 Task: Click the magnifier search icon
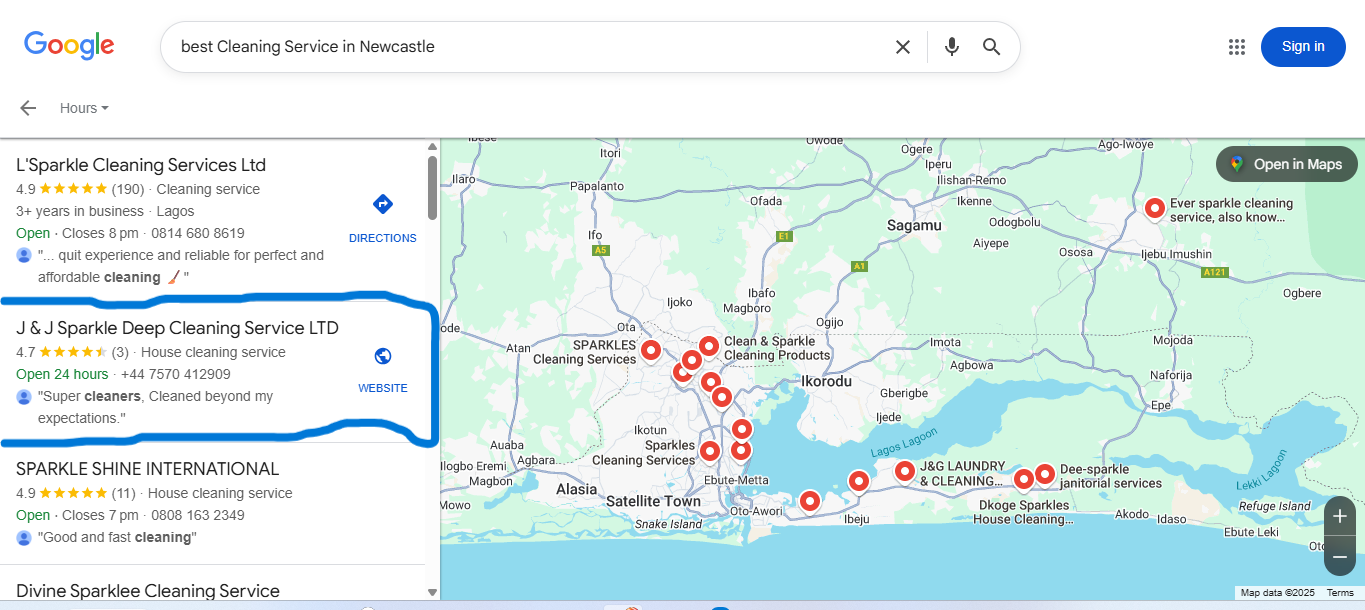pyautogui.click(x=991, y=47)
